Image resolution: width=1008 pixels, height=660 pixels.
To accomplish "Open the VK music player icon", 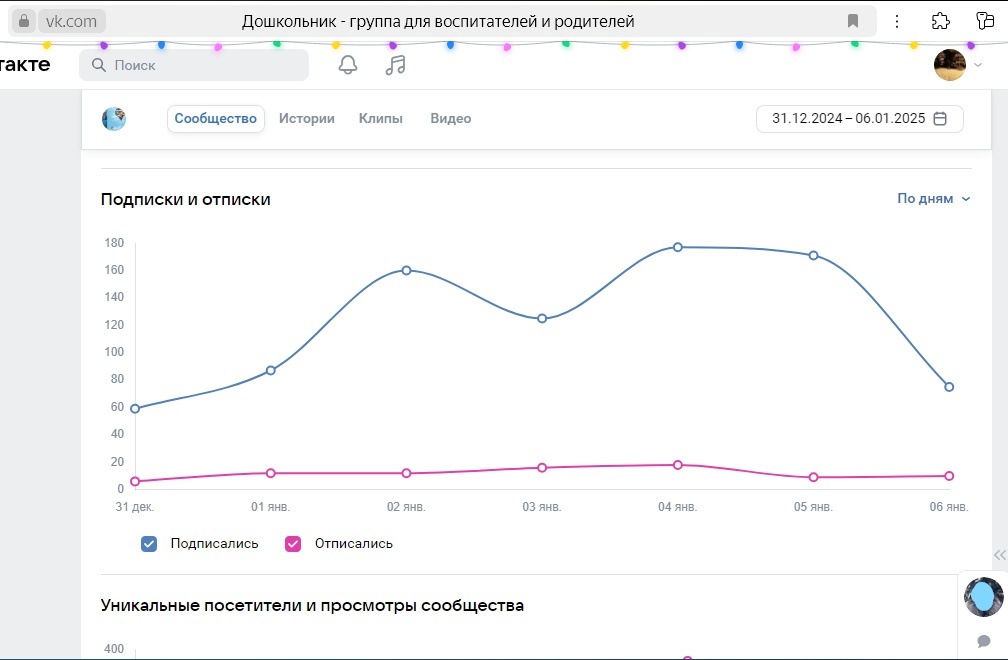I will pyautogui.click(x=395, y=65).
